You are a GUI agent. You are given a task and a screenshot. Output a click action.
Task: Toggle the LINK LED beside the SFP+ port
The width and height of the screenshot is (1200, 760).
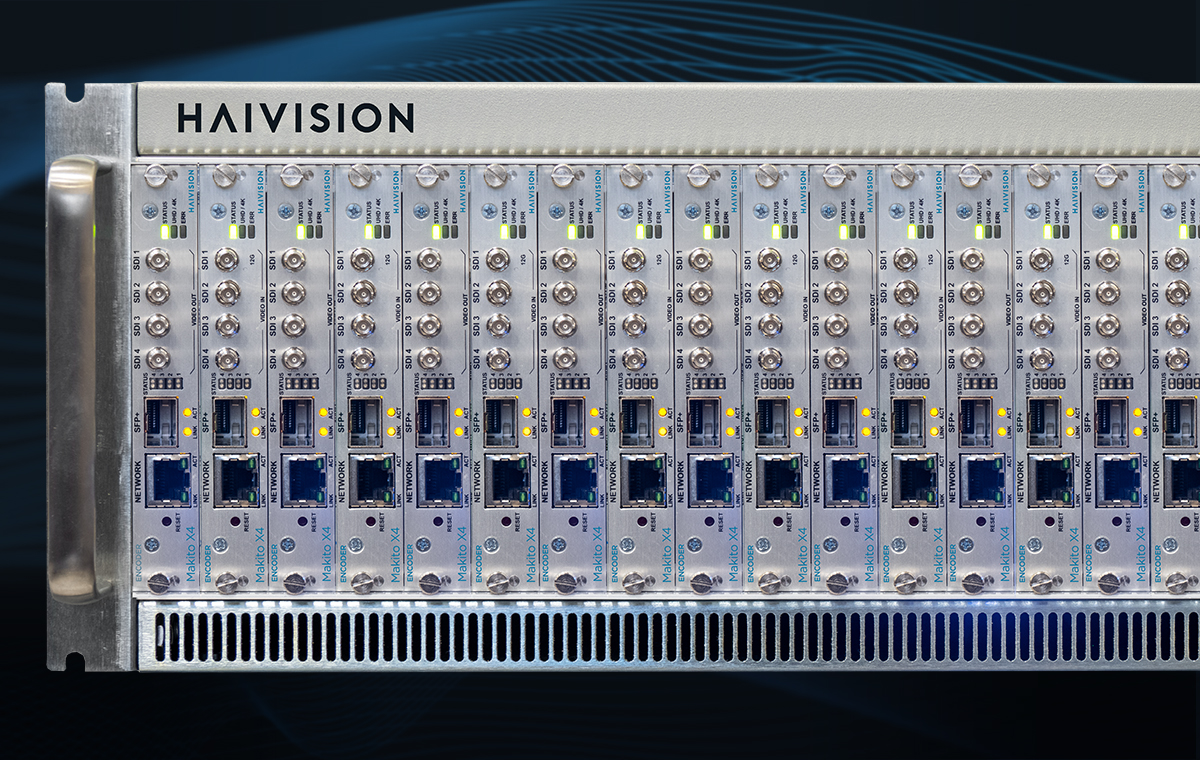[187, 431]
